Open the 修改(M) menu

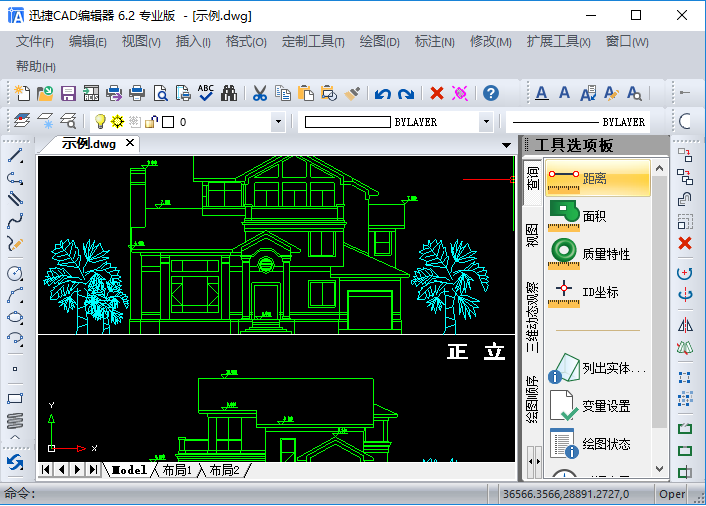(491, 42)
